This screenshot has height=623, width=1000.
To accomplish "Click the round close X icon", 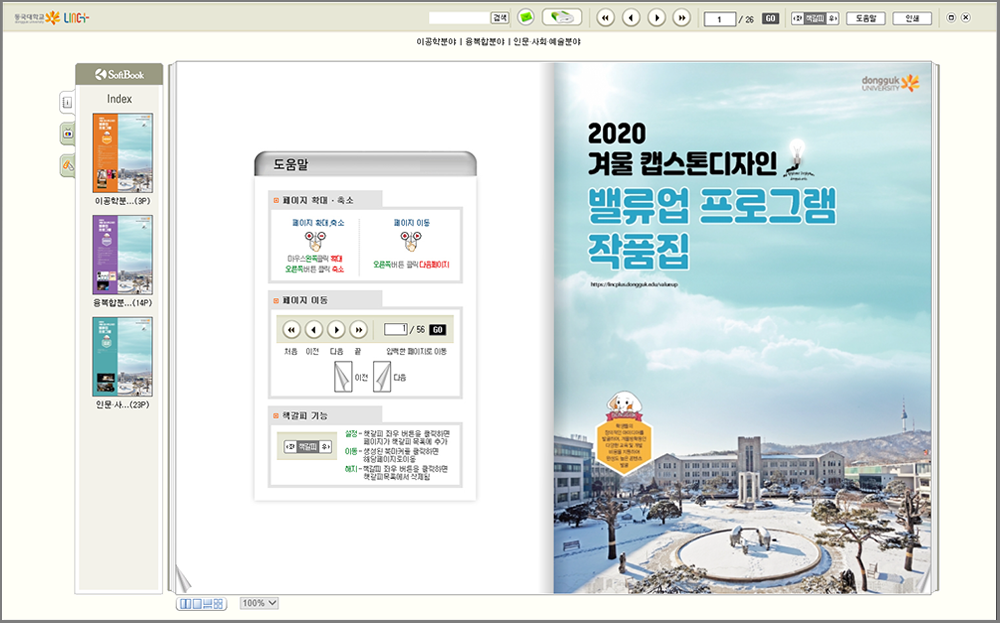I will (966, 18).
